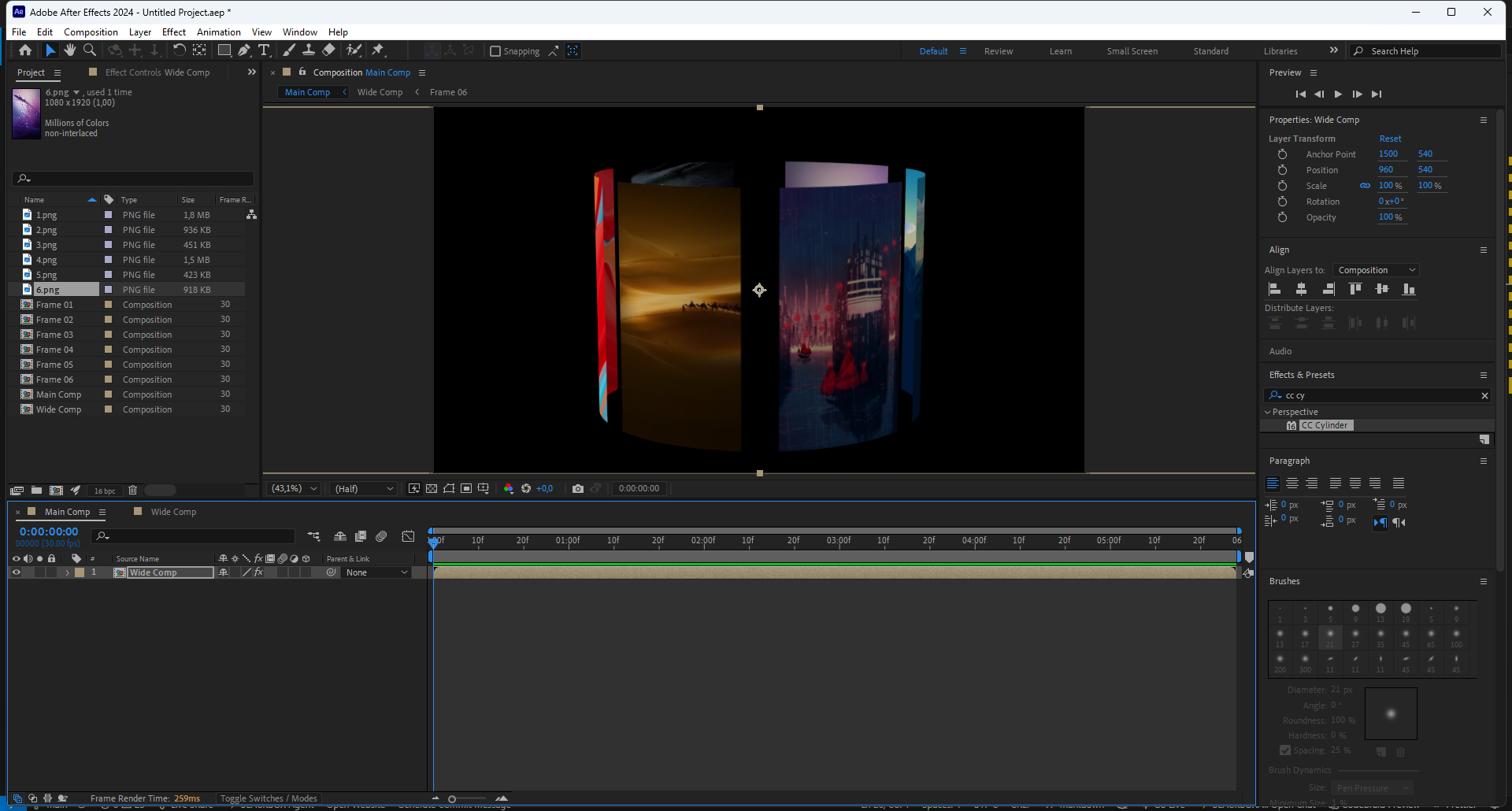
Task: Choose the Horizontal Type tool
Action: (264, 50)
